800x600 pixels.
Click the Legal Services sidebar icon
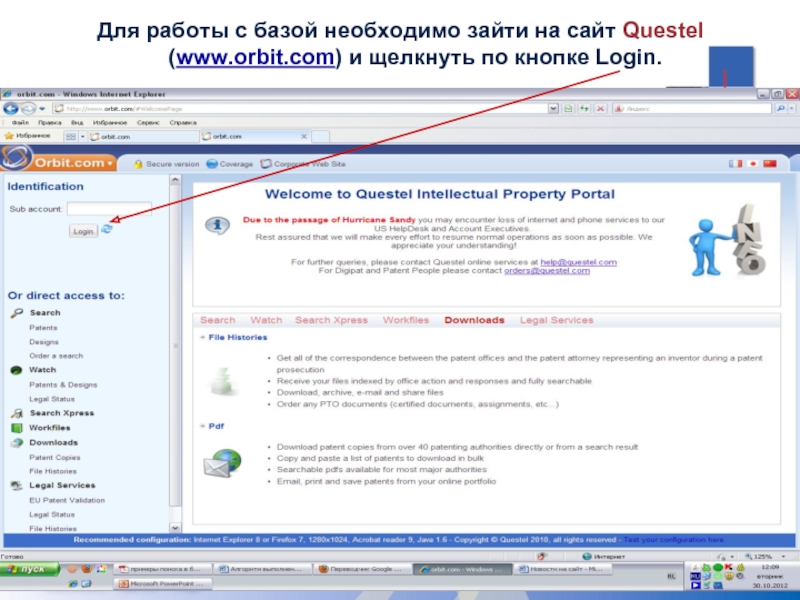[x=17, y=486]
